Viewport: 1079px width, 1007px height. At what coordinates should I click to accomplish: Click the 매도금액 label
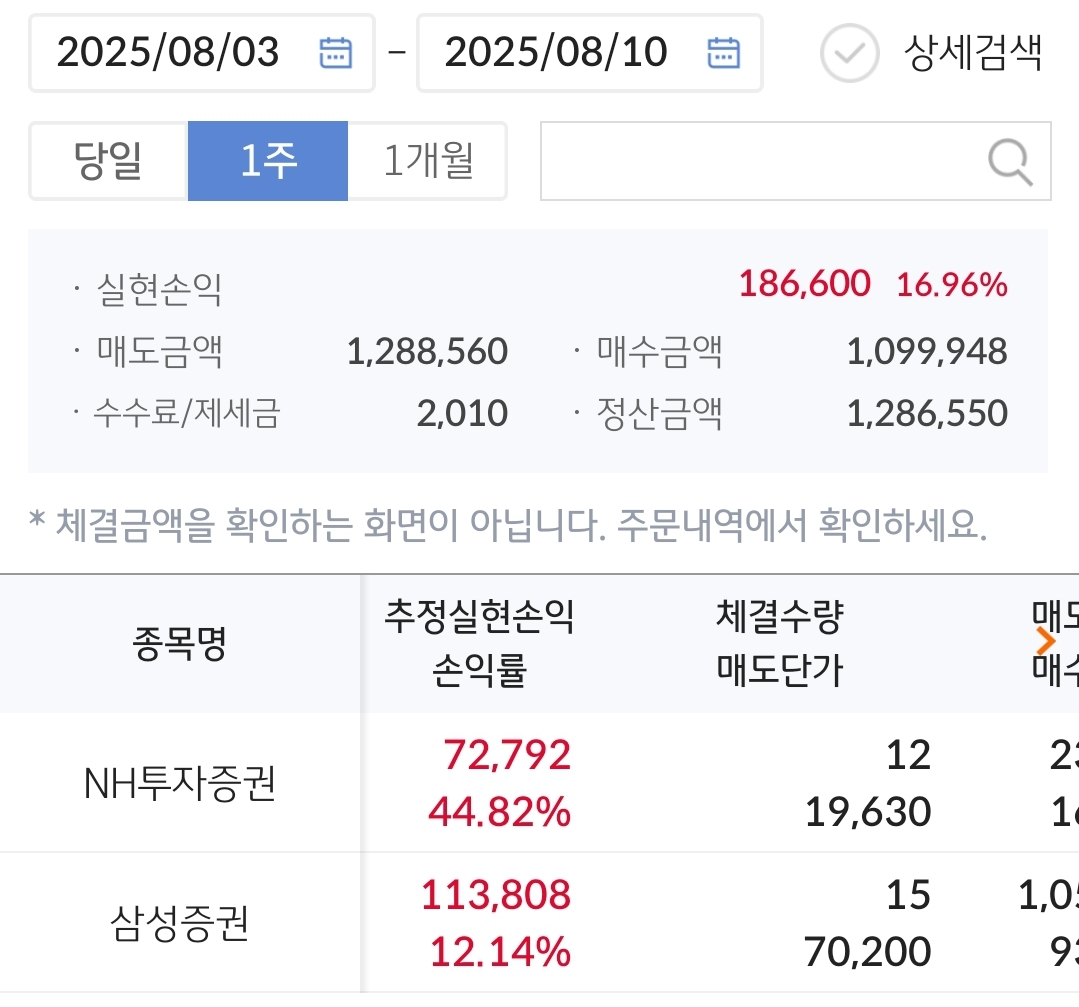(159, 351)
